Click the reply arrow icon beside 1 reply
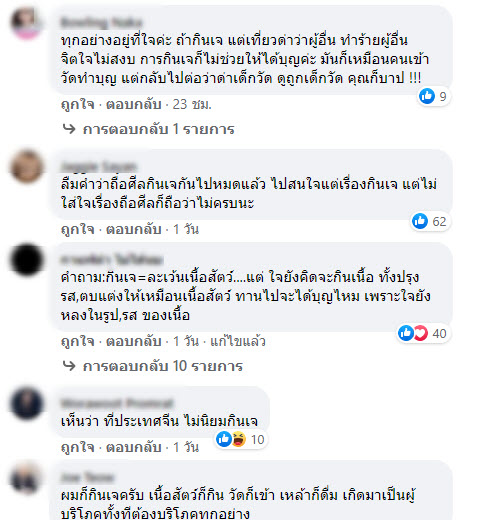 pos(69,128)
